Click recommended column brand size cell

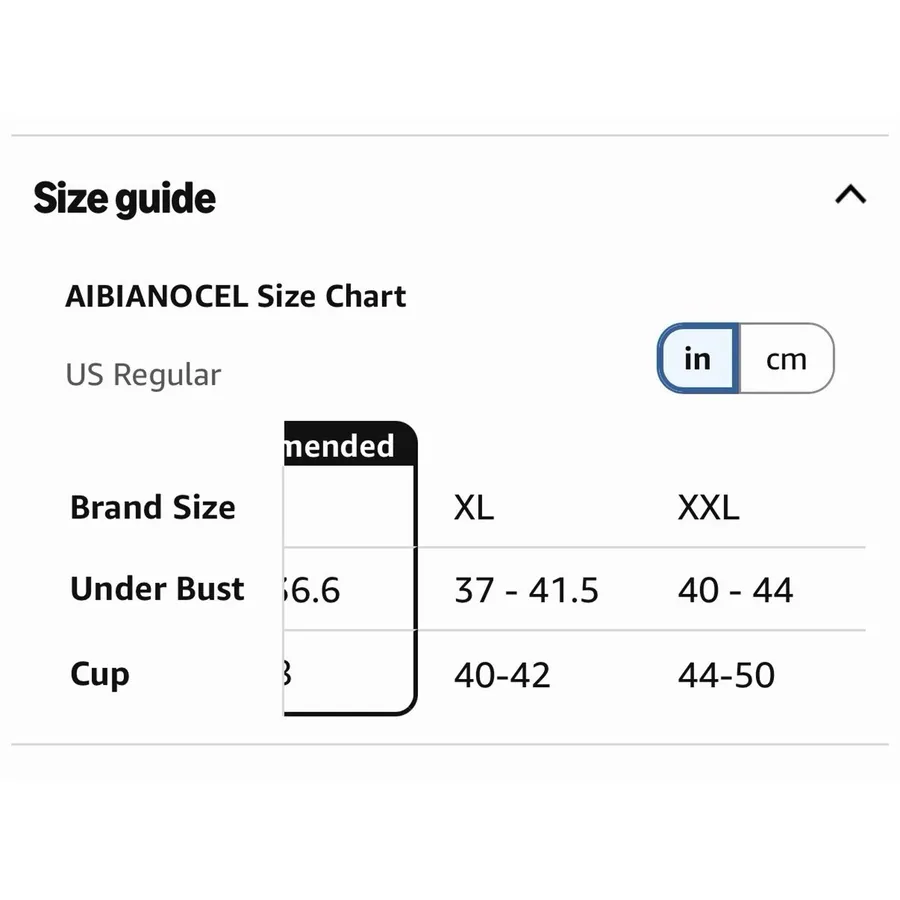click(x=348, y=506)
